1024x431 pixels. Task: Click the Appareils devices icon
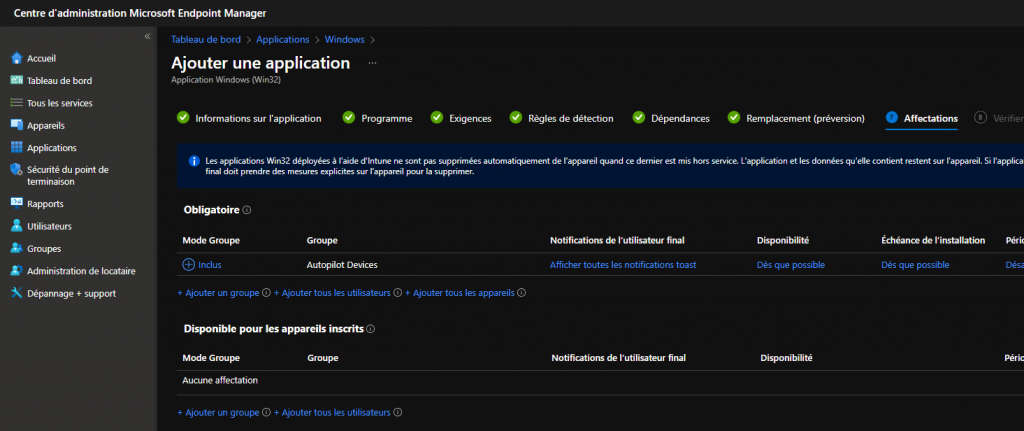click(x=17, y=125)
